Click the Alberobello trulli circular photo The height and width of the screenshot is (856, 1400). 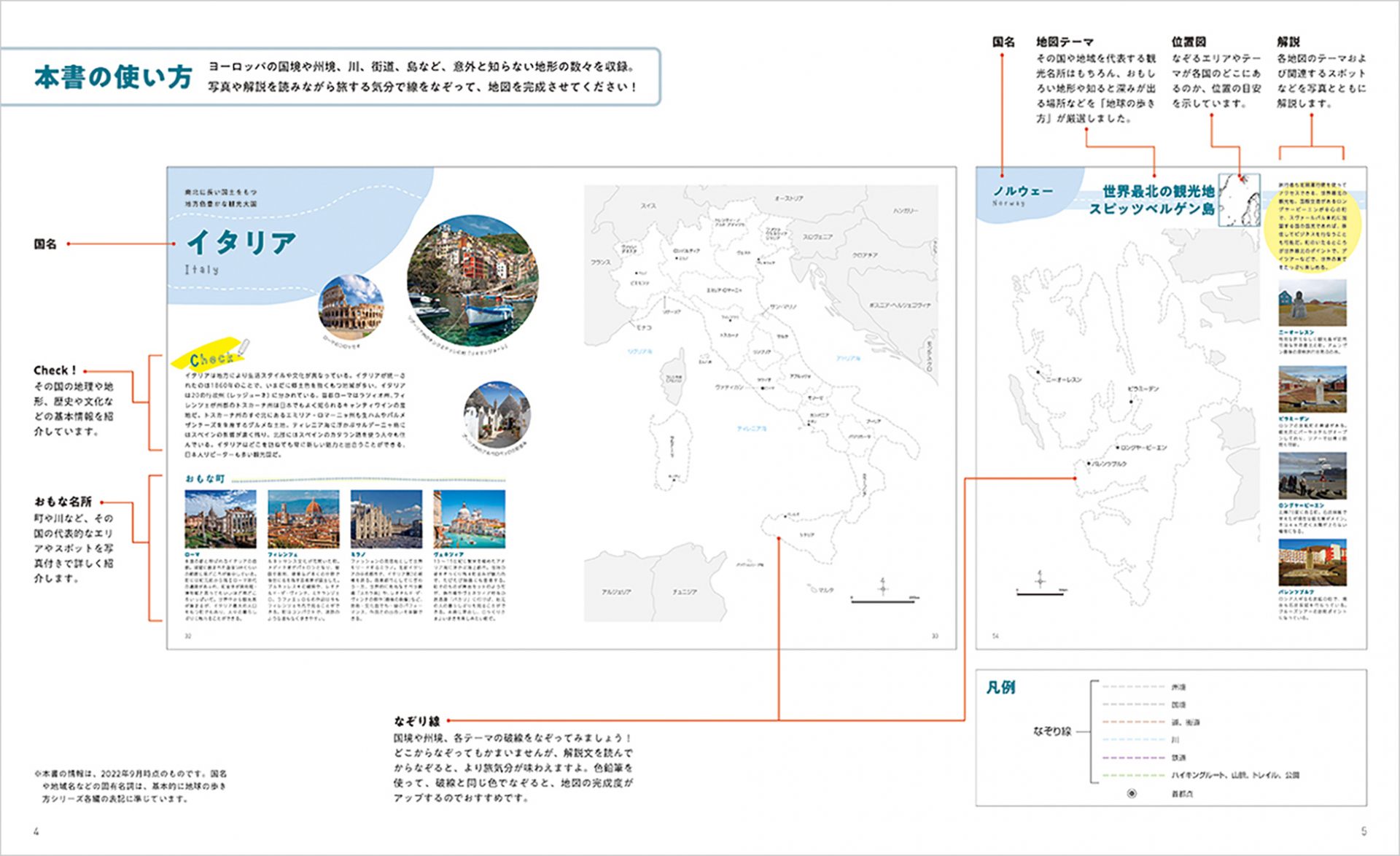click(x=497, y=414)
